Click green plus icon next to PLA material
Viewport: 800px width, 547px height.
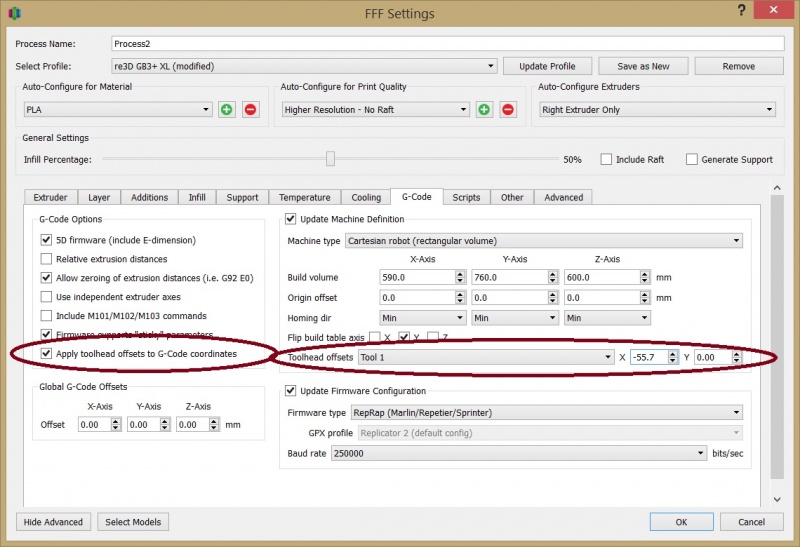227,109
